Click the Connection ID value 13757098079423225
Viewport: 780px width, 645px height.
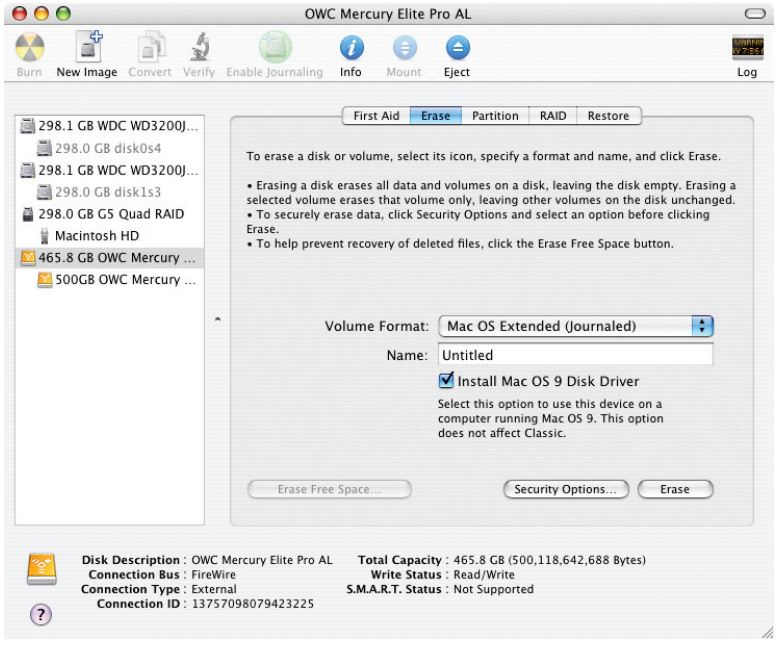pos(253,604)
